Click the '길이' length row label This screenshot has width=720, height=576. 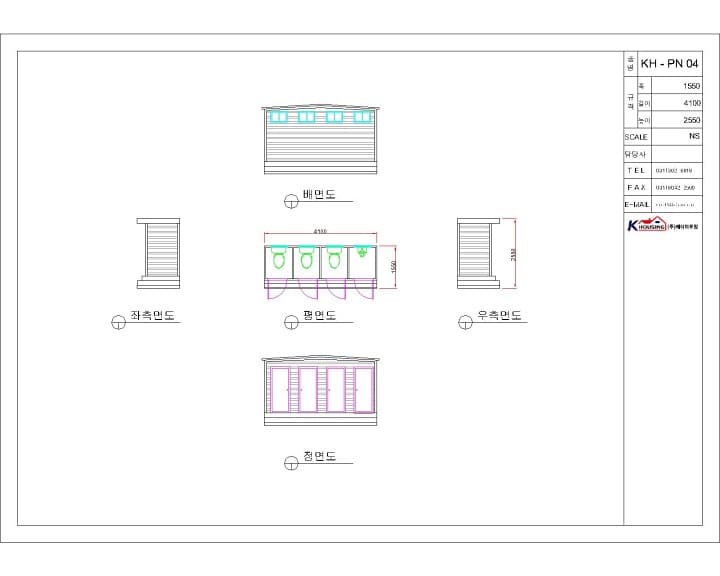pyautogui.click(x=644, y=103)
